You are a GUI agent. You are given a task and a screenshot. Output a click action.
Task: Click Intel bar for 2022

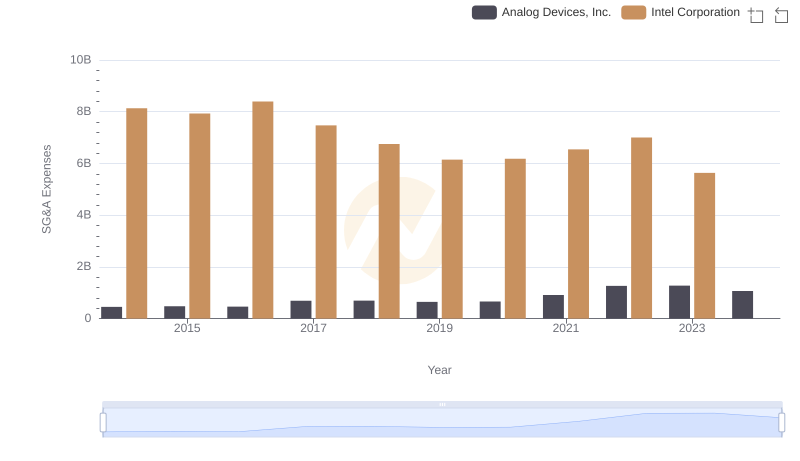641,228
